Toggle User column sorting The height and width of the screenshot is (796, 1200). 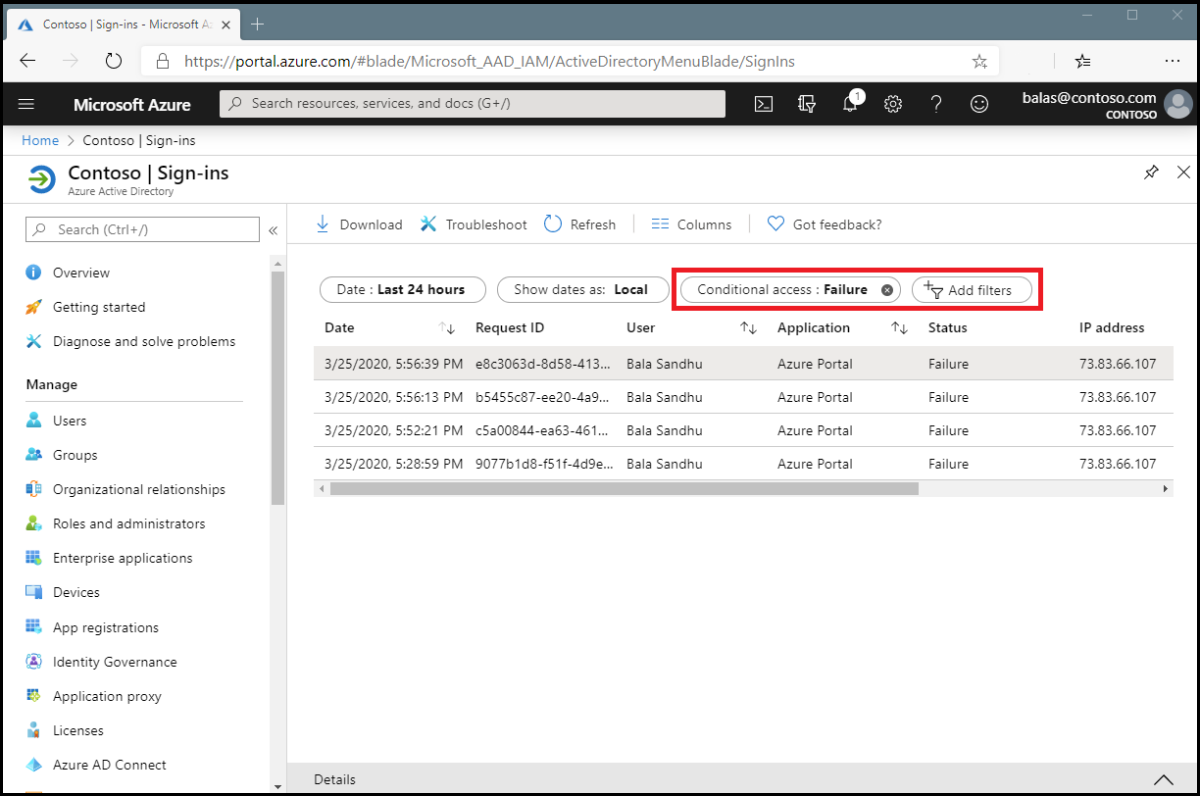749,327
